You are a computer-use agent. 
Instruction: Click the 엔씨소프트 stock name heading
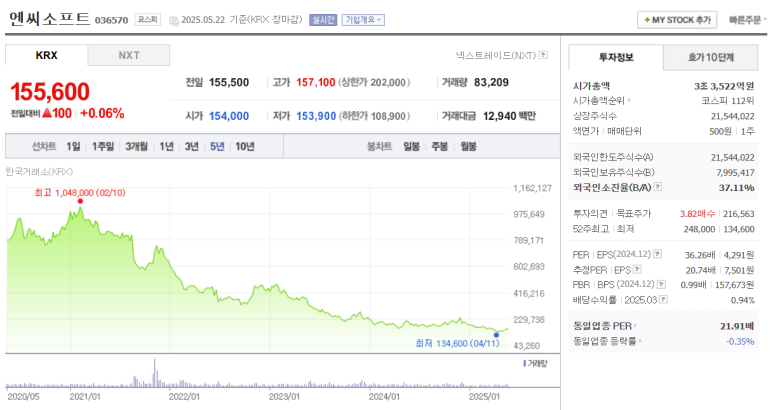49,19
